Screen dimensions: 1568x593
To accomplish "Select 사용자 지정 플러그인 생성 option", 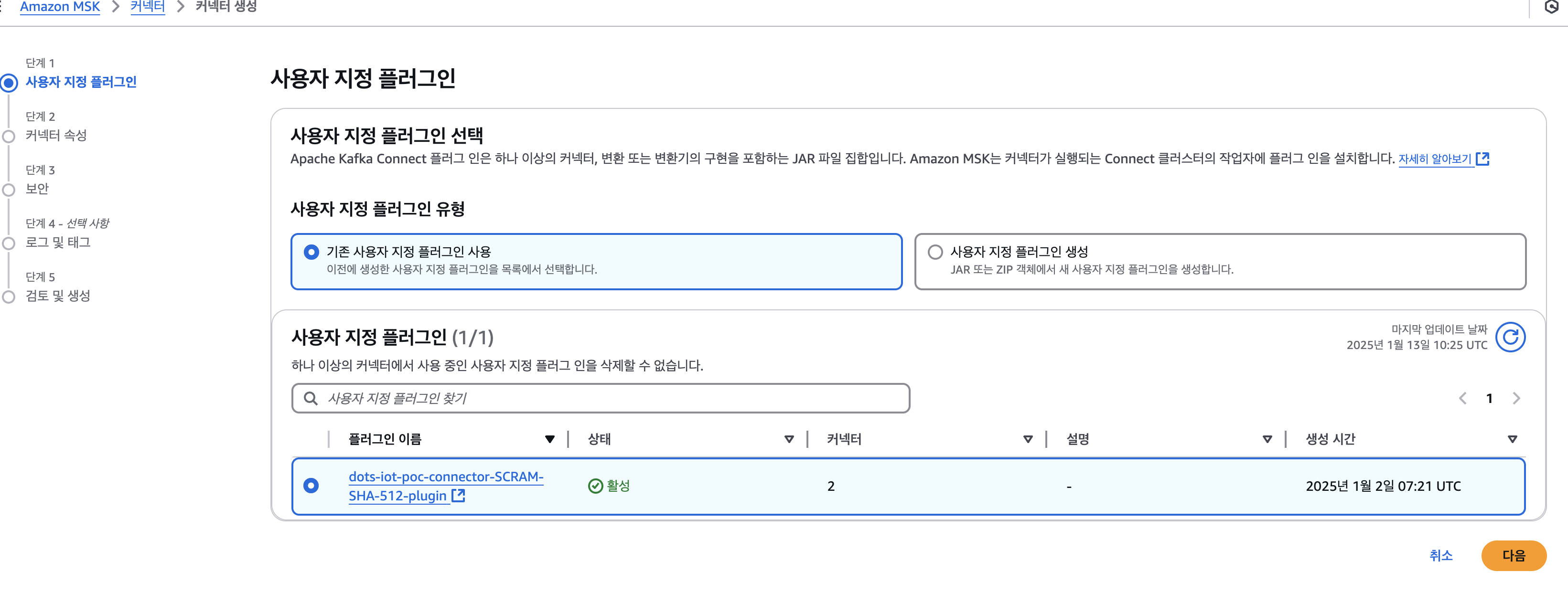I will pyautogui.click(x=935, y=252).
